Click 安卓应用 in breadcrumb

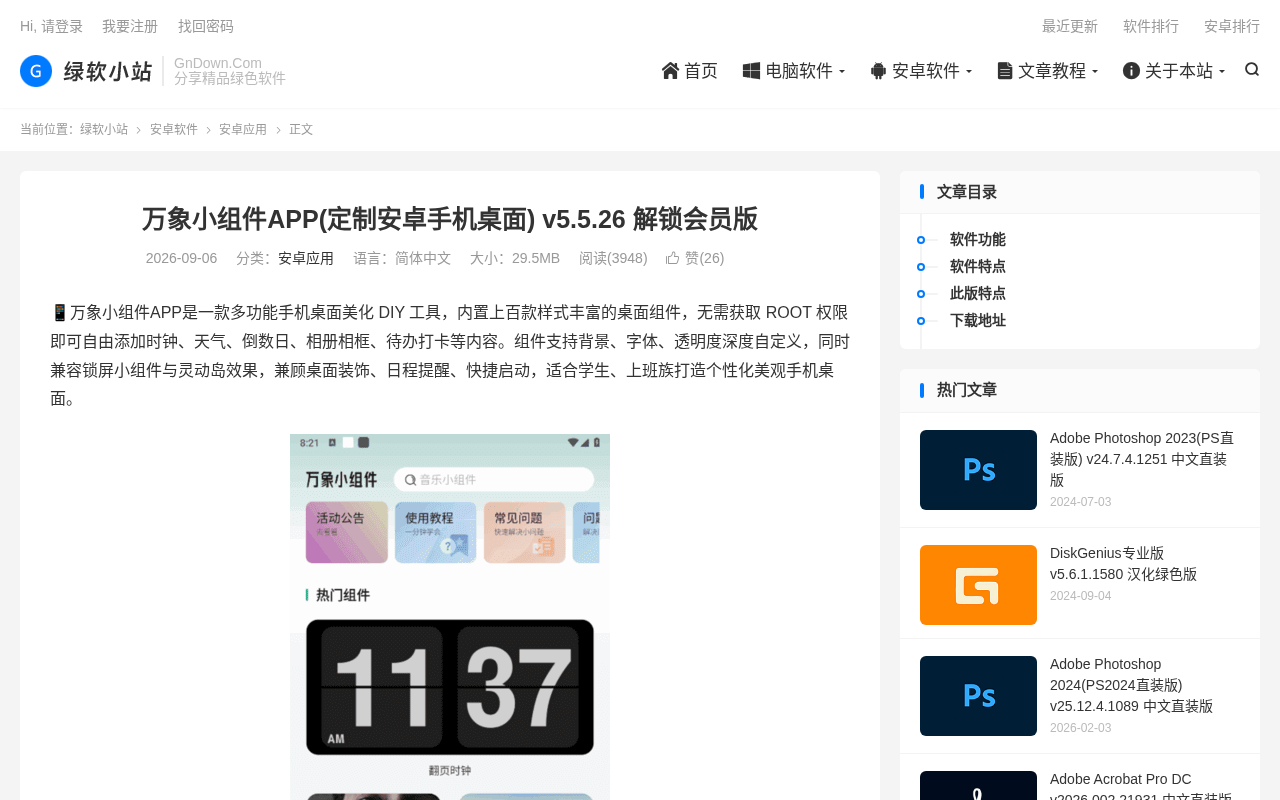pos(243,129)
